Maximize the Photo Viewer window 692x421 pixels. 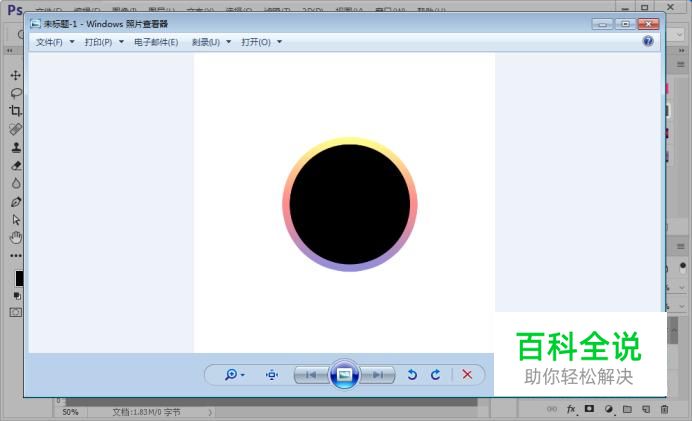pyautogui.click(x=625, y=24)
